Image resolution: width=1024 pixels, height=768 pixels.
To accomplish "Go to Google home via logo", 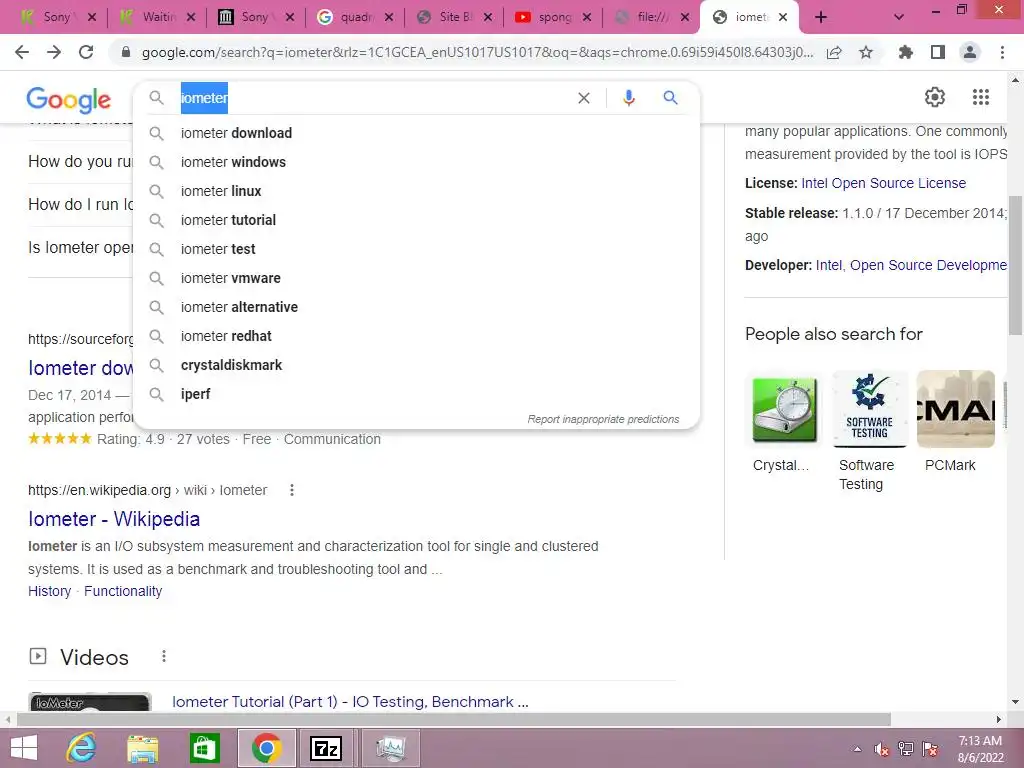I will click(69, 99).
